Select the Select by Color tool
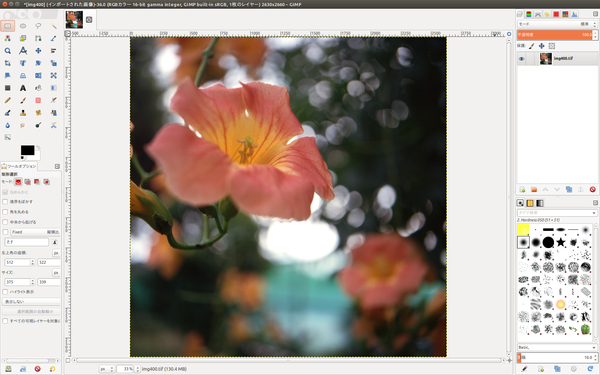 [8, 38]
